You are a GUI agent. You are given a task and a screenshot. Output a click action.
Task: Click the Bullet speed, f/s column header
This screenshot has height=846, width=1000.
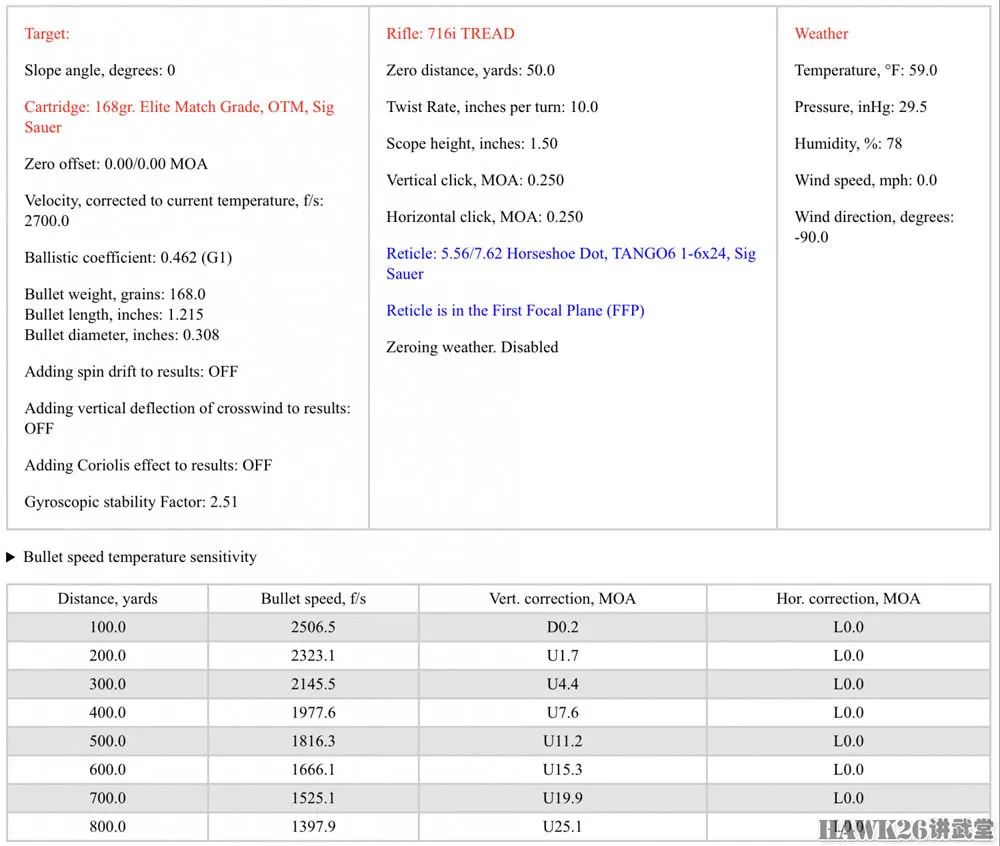(313, 599)
